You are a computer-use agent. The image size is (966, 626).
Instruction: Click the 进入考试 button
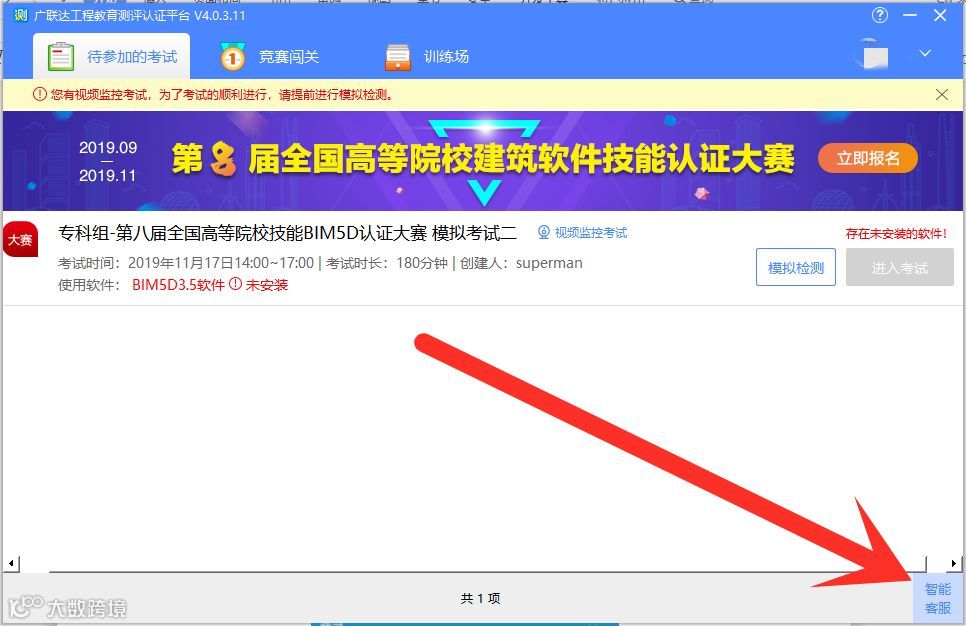coord(899,267)
